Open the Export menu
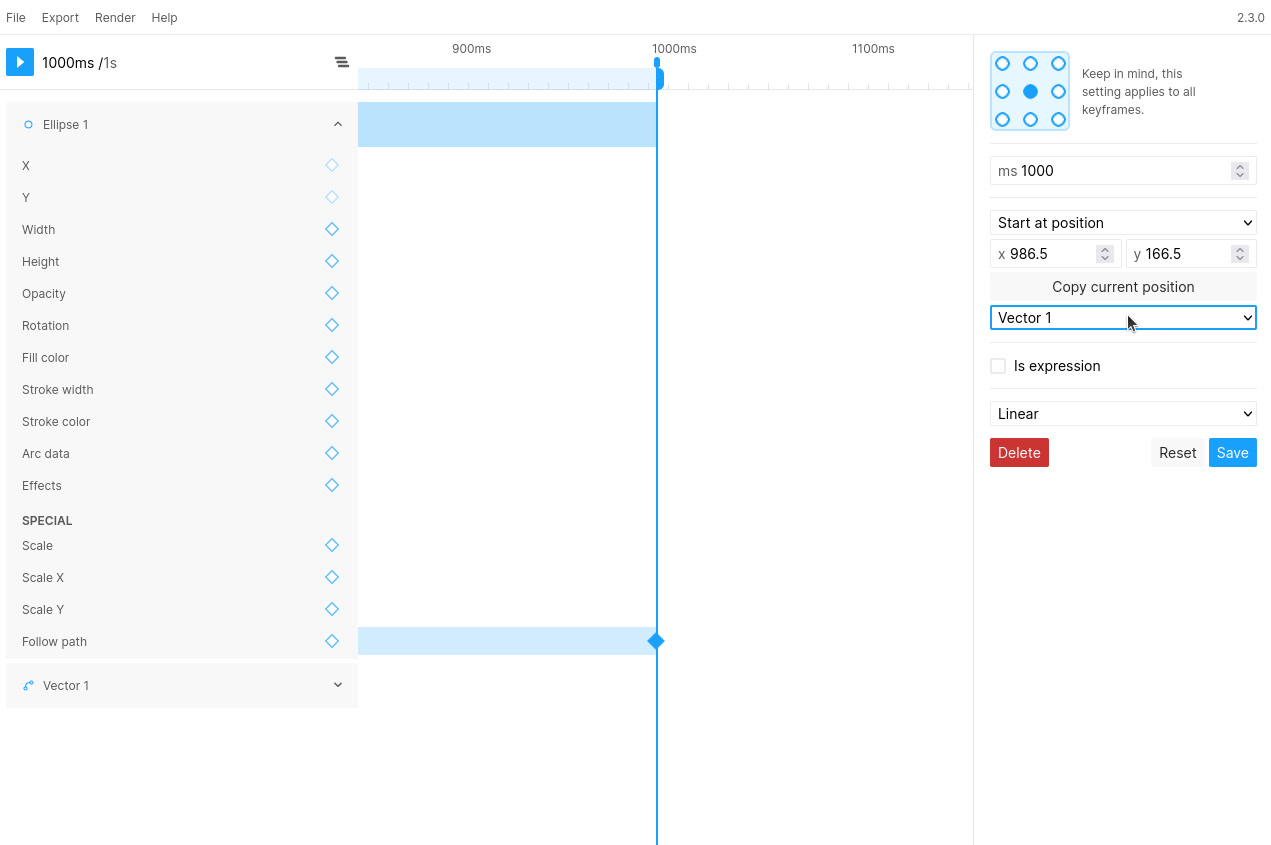 [x=60, y=18]
